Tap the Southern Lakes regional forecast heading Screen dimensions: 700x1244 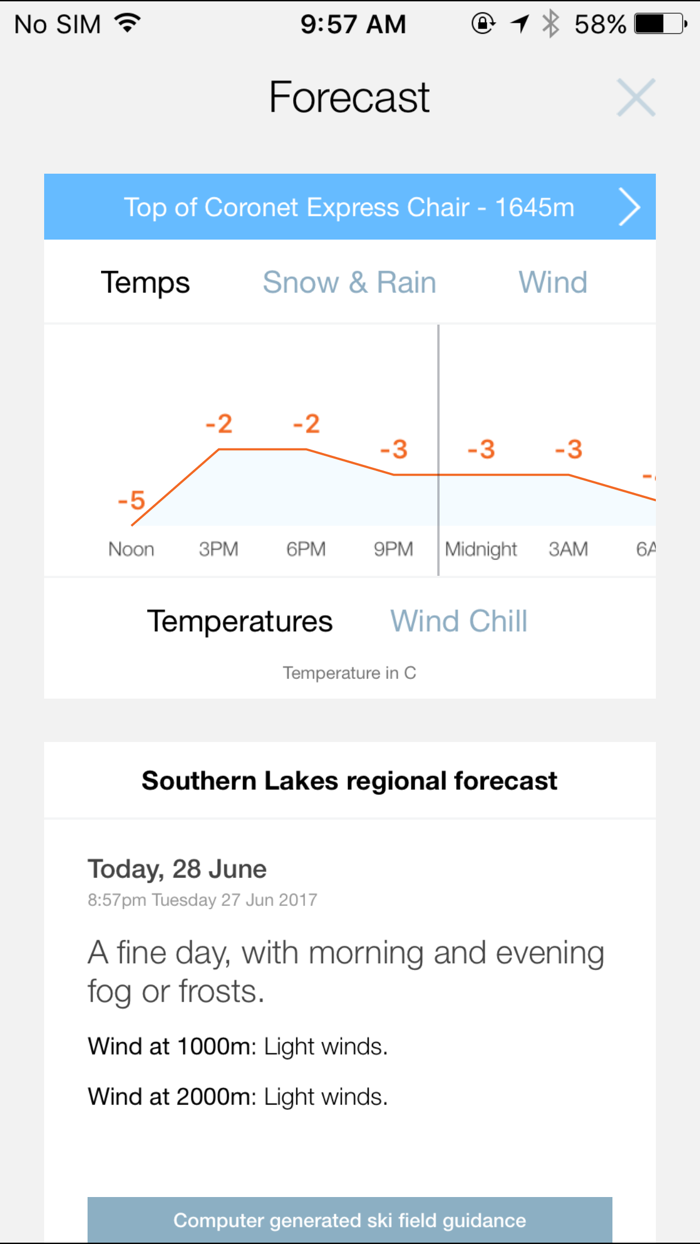[x=349, y=780]
